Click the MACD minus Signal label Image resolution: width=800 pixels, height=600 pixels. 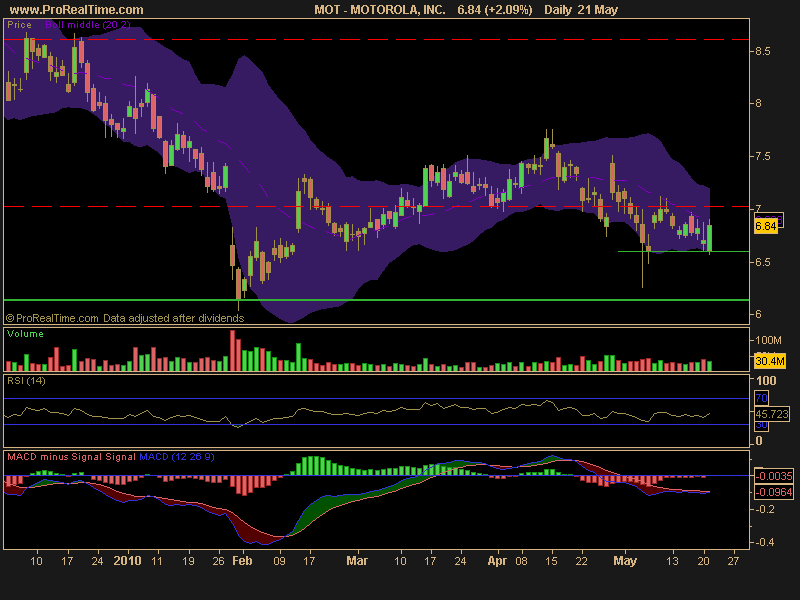[x=55, y=457]
